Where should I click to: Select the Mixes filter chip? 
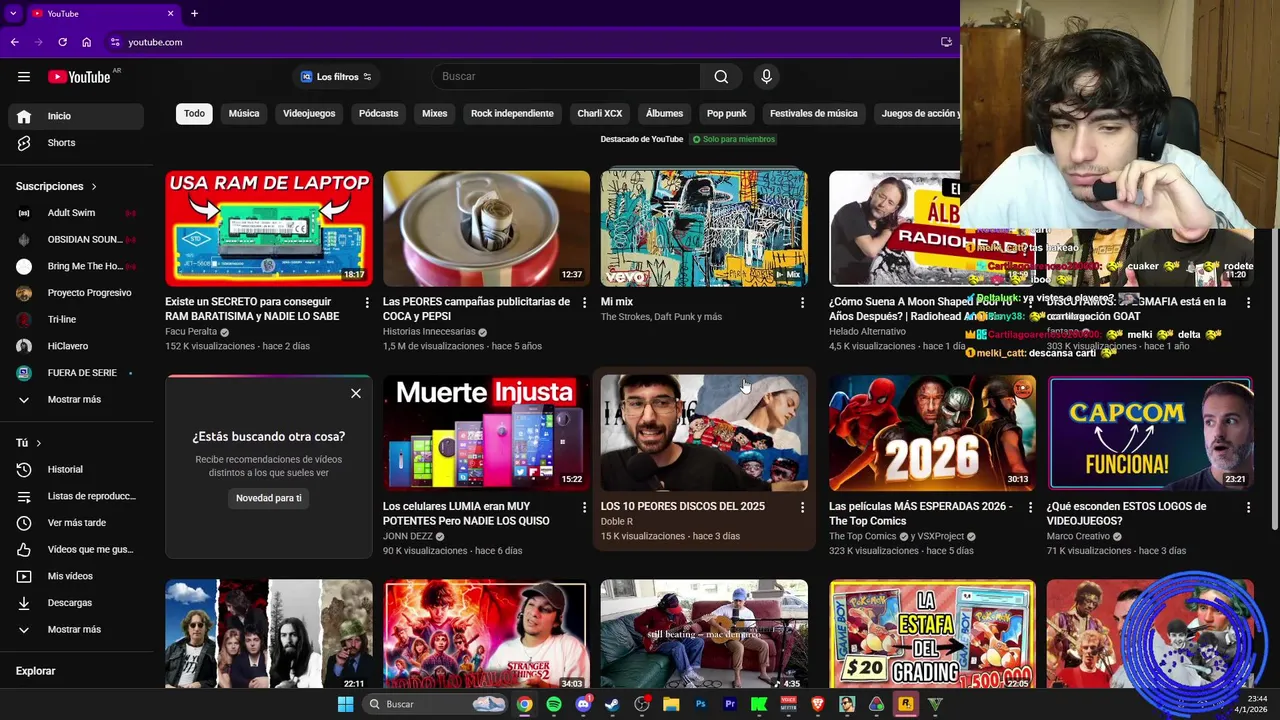click(435, 114)
